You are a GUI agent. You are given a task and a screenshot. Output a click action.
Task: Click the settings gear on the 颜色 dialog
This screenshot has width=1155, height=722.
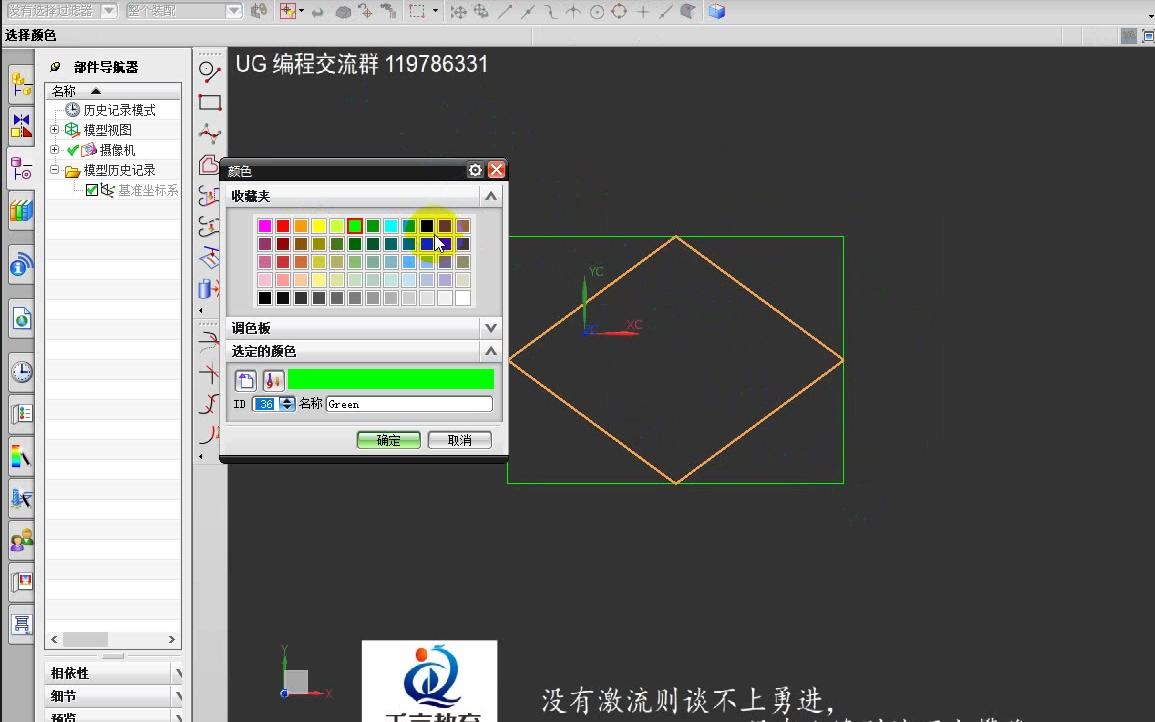(x=476, y=170)
